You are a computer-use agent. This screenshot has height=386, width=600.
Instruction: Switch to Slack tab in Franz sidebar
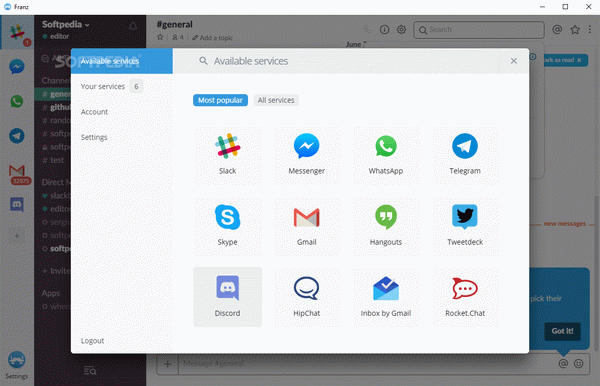(x=17, y=33)
